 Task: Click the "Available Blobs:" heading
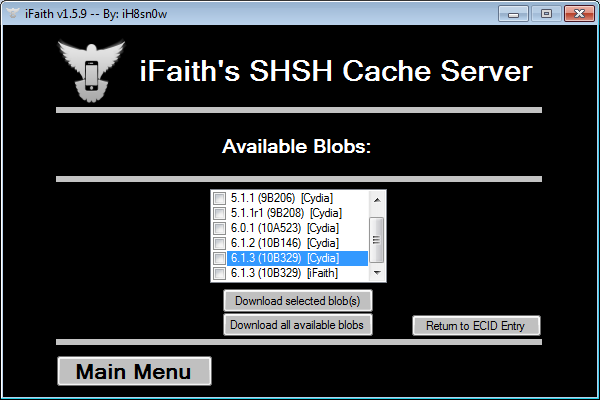(296, 146)
